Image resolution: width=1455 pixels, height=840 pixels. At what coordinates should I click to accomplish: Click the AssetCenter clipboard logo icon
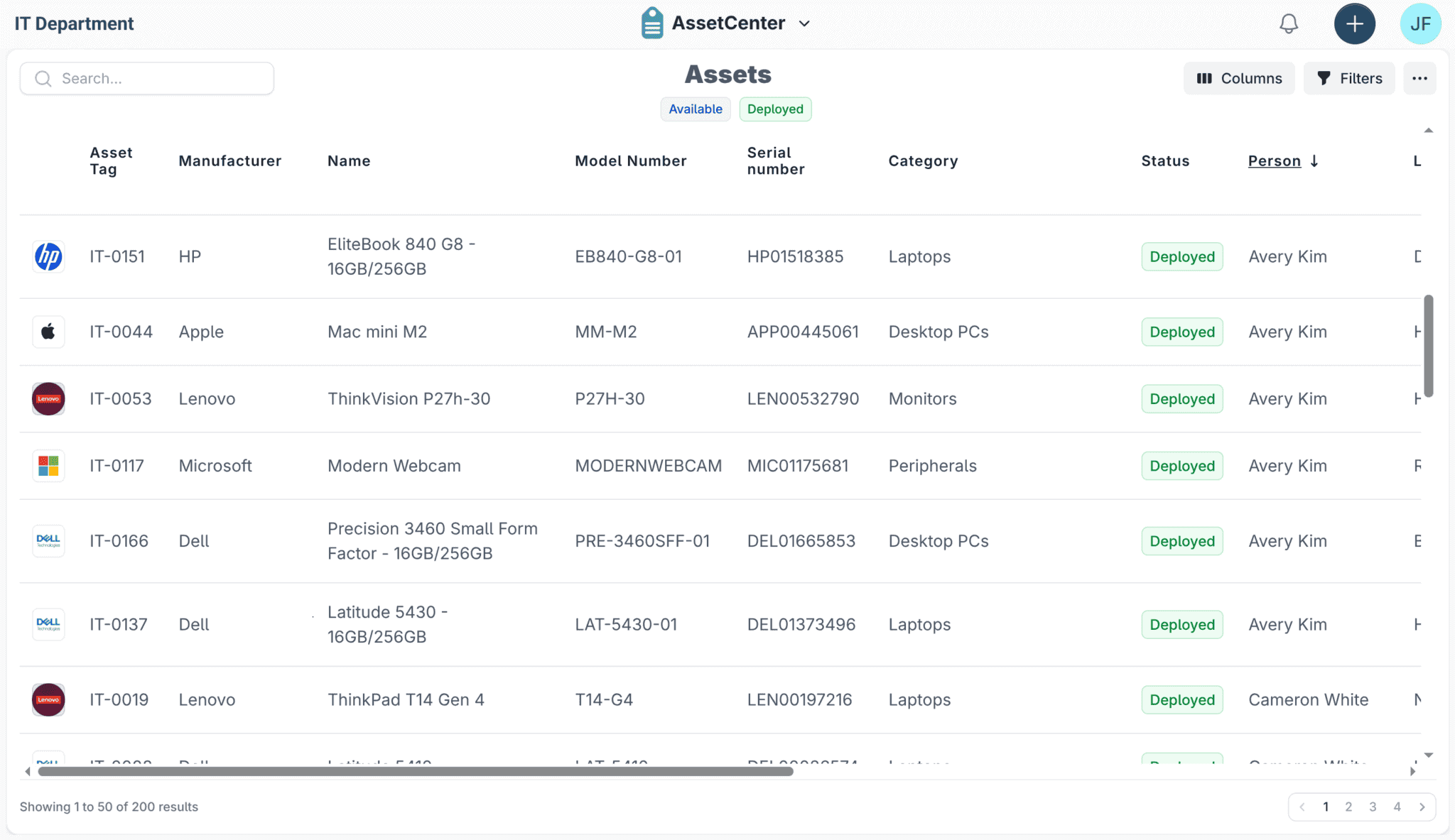tap(652, 23)
